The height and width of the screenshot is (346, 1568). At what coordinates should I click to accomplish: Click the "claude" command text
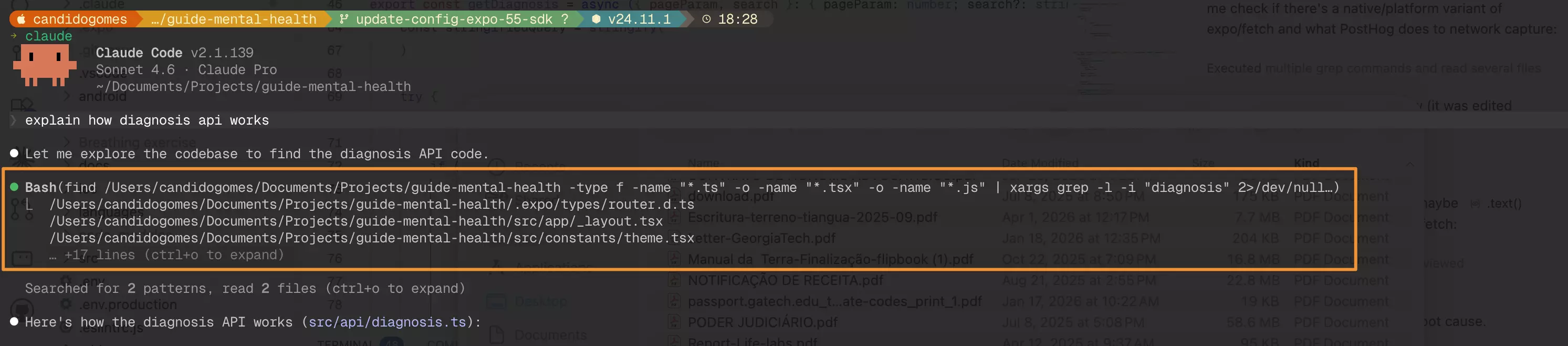tap(49, 36)
